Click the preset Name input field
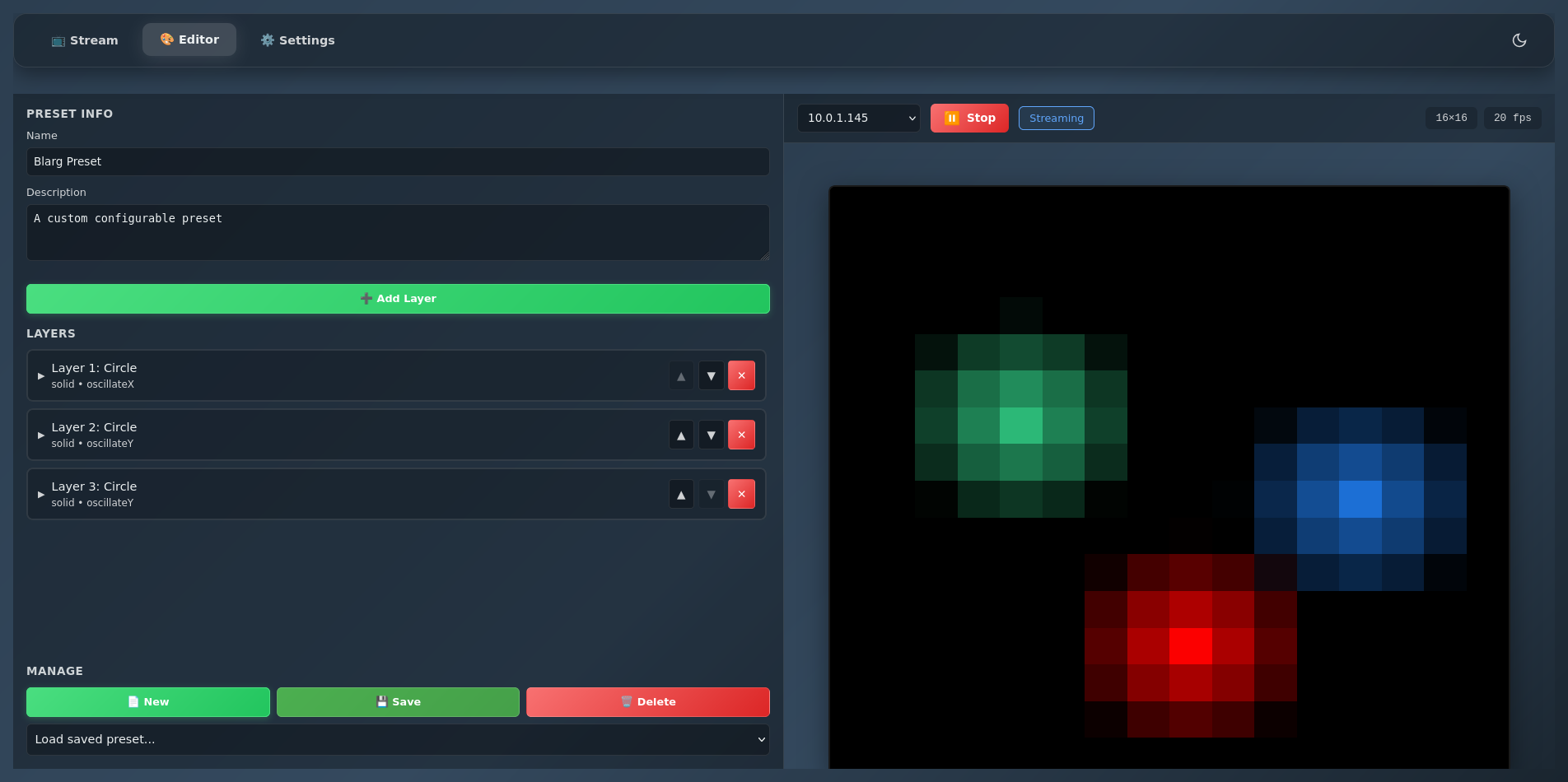Screen dimensions: 1568x782 click(398, 161)
